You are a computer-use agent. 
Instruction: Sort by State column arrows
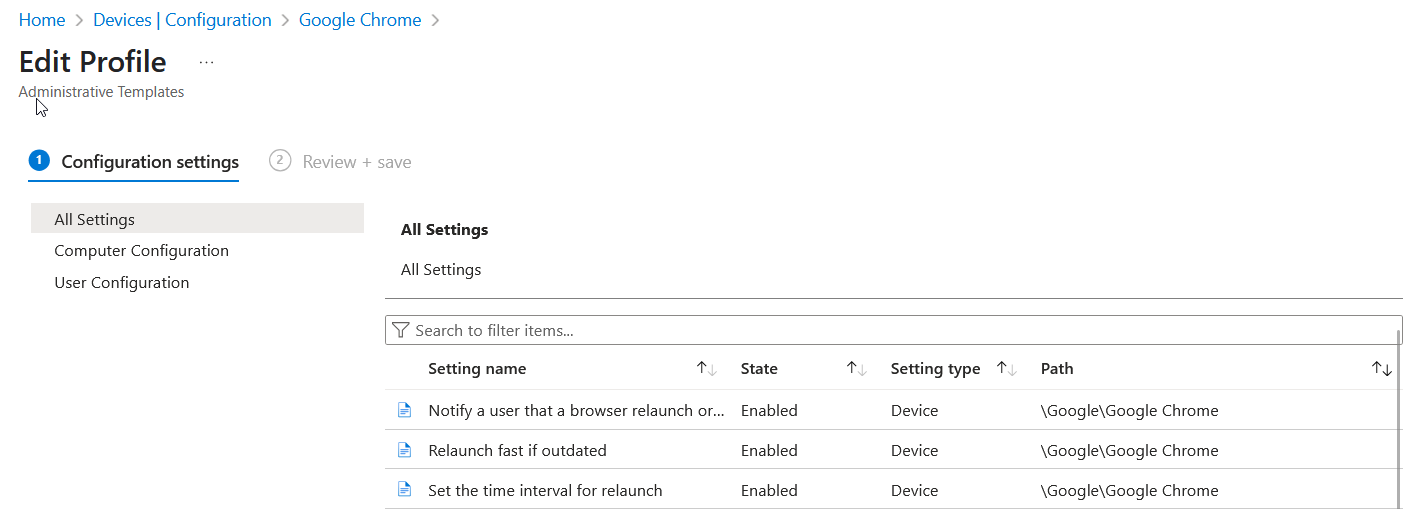pos(857,369)
